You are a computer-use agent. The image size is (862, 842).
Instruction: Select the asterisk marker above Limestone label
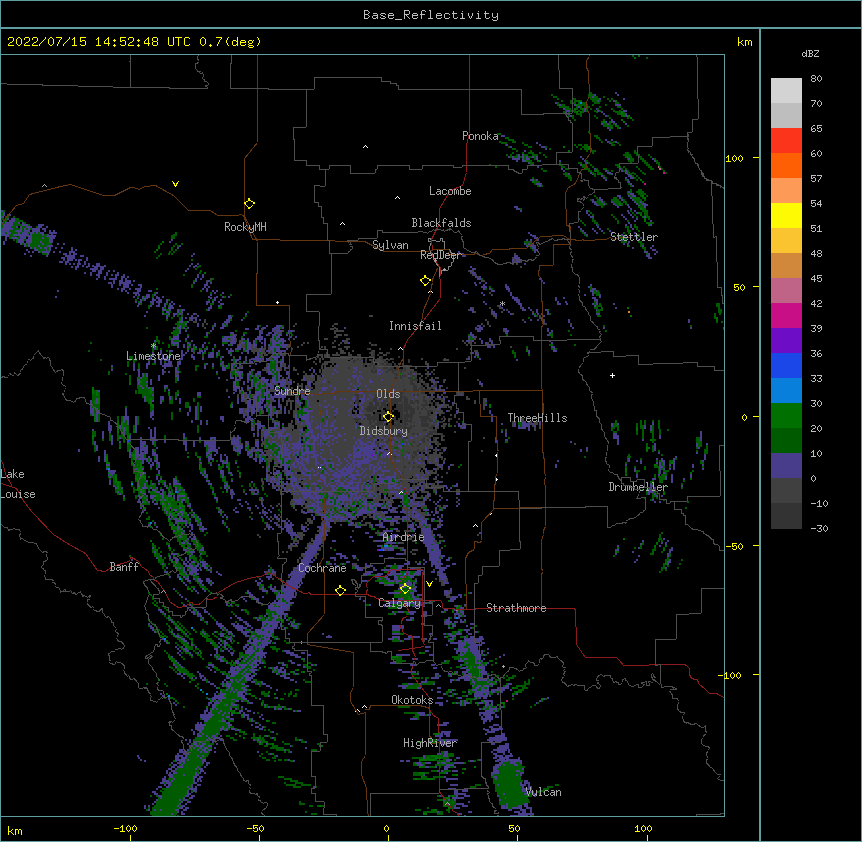(154, 346)
